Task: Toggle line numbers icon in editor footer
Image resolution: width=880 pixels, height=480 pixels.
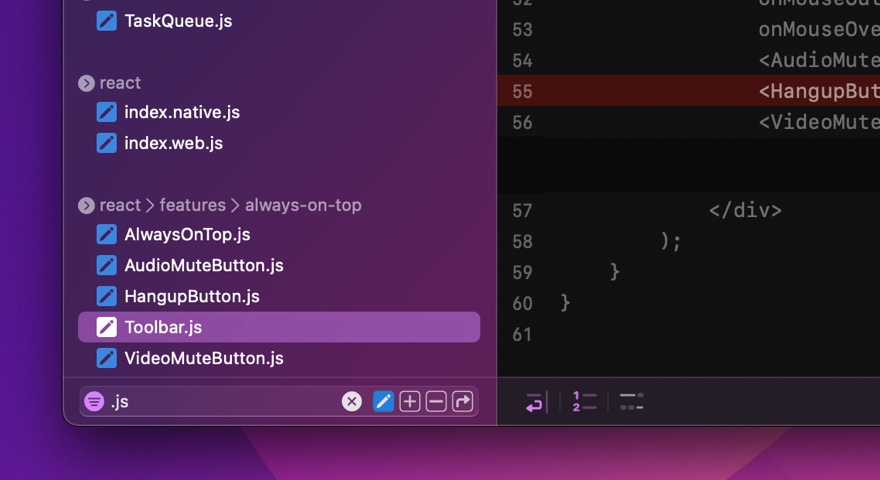Action: [584, 402]
